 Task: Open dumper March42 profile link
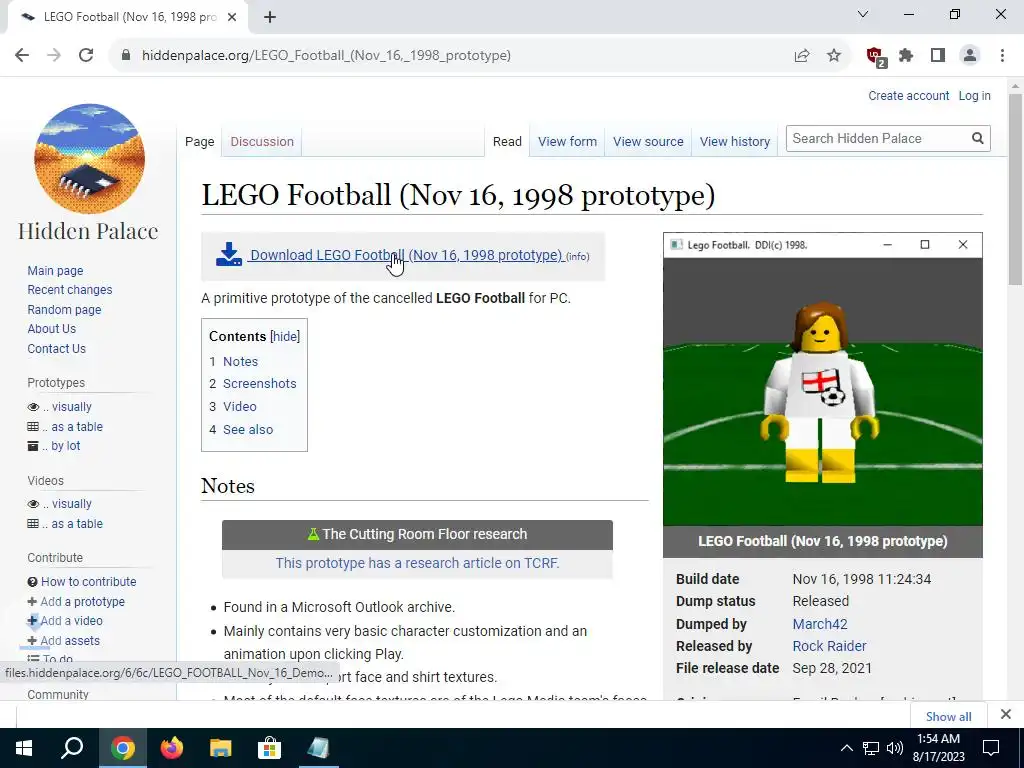tap(820, 624)
